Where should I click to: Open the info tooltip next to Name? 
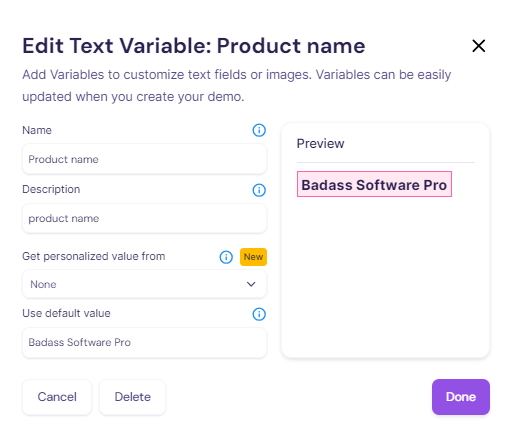259,130
